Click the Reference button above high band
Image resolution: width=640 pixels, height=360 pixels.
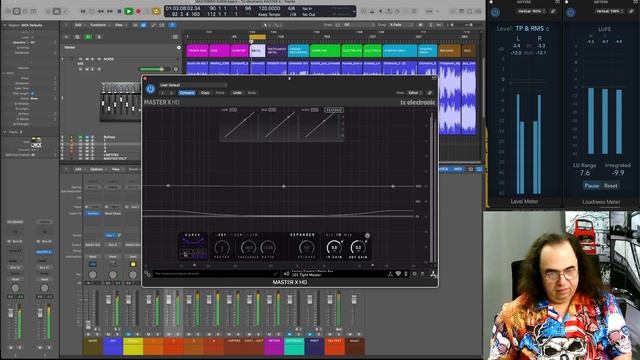[333, 110]
